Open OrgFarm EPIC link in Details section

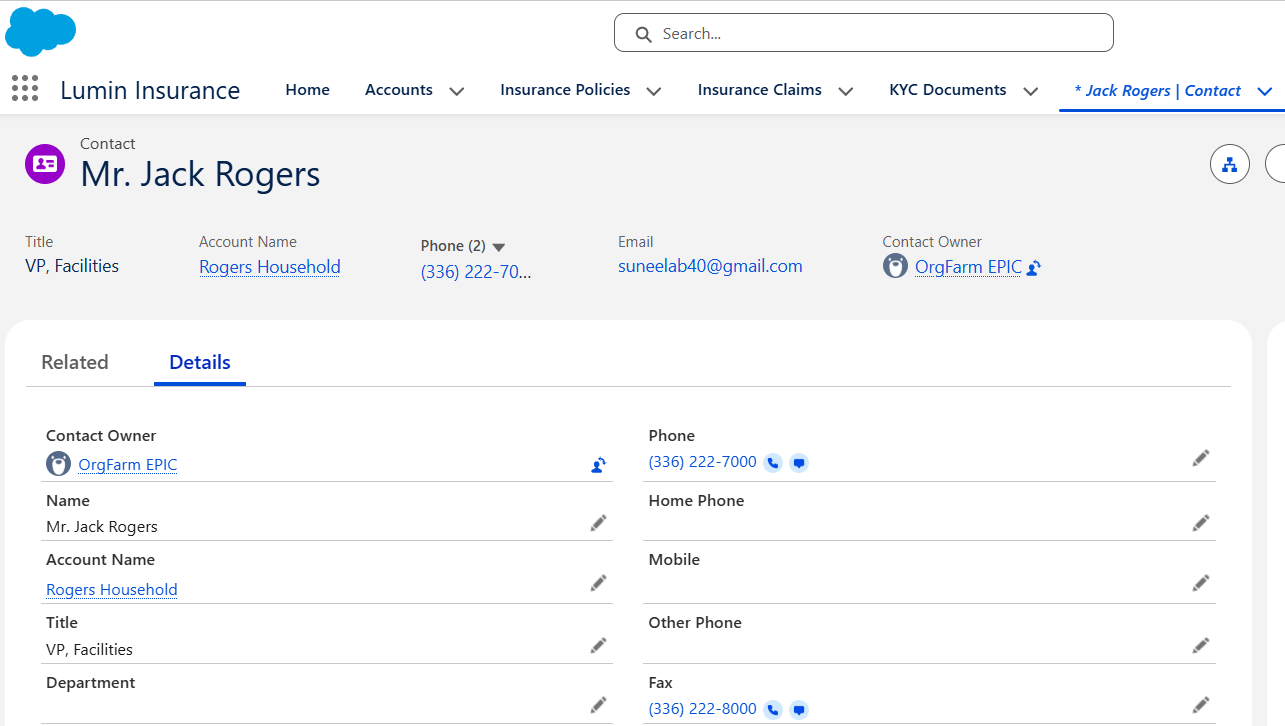[x=128, y=465]
